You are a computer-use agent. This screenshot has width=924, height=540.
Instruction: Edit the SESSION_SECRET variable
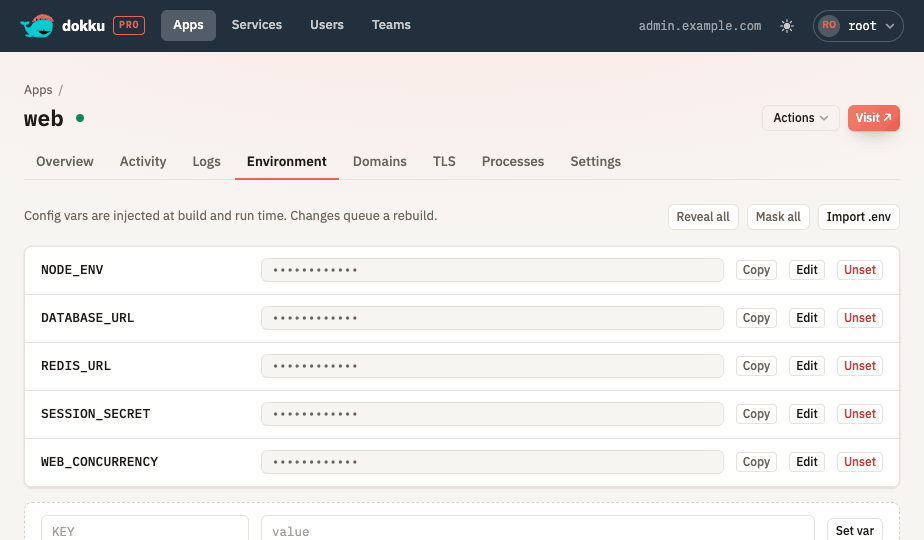click(x=807, y=414)
